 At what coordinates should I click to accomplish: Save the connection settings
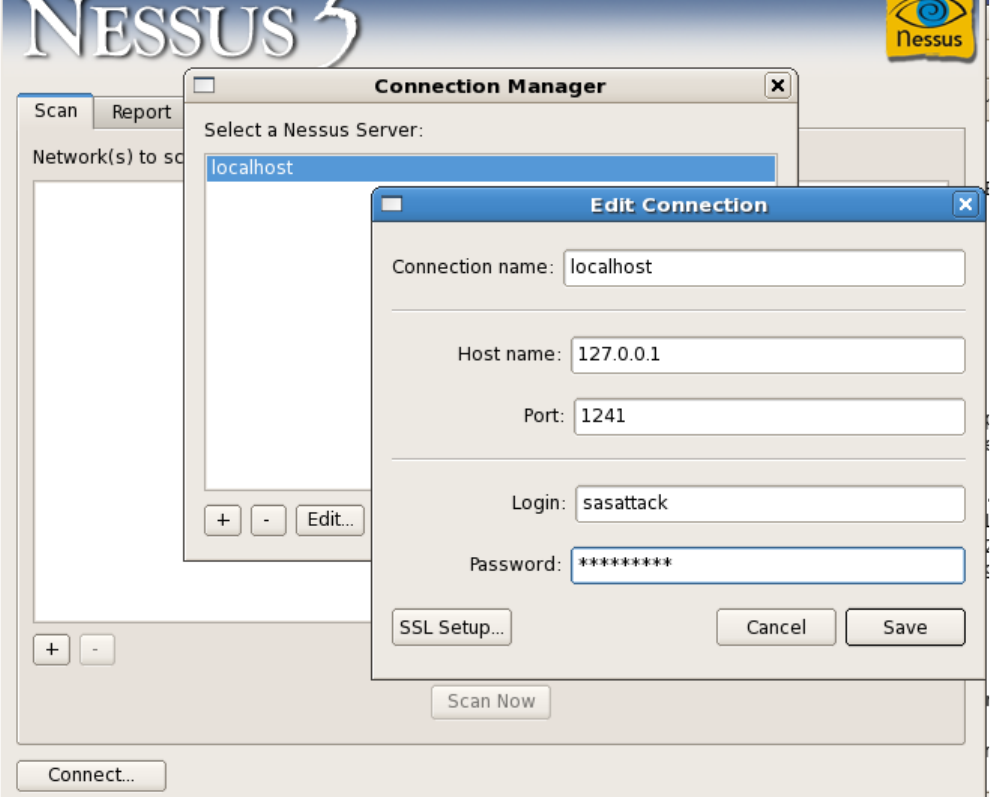pyautogui.click(x=905, y=627)
